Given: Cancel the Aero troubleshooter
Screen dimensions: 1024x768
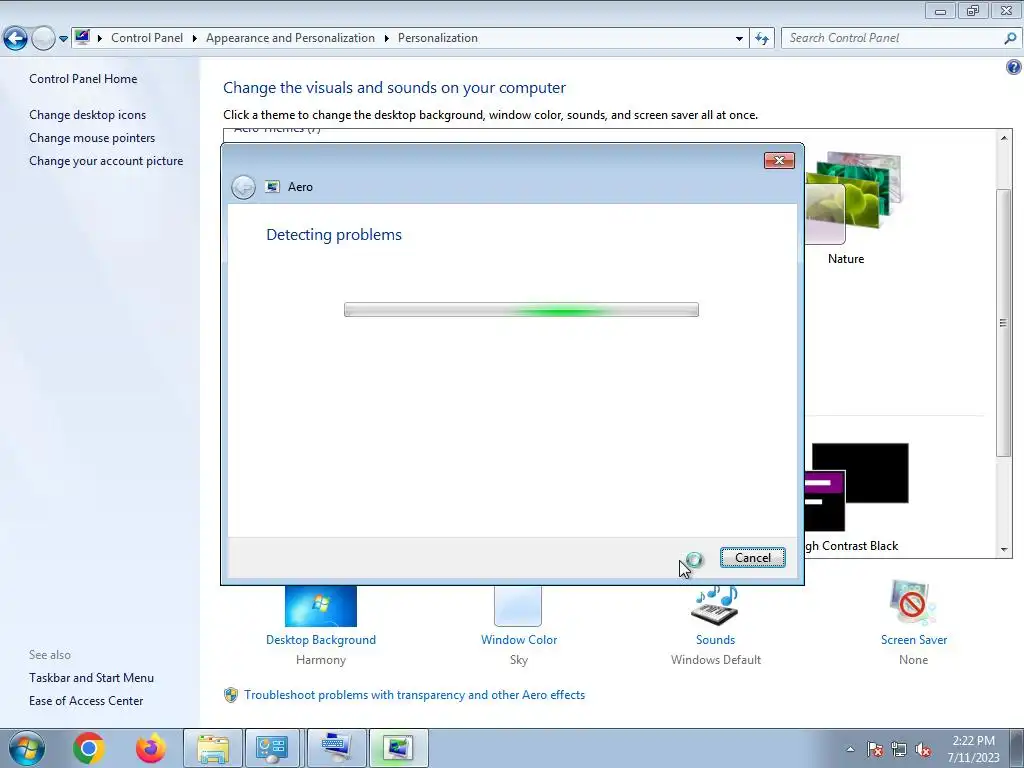Looking at the screenshot, I should pos(752,558).
